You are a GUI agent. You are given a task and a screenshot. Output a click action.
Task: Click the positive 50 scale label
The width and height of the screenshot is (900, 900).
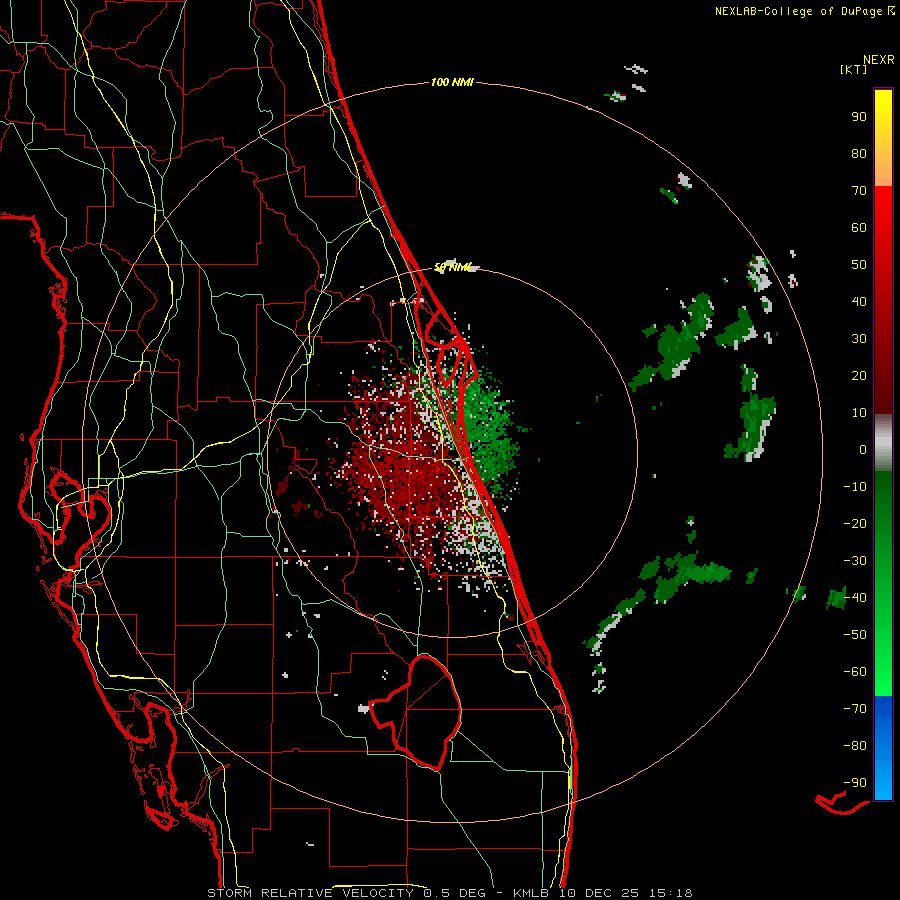click(859, 265)
